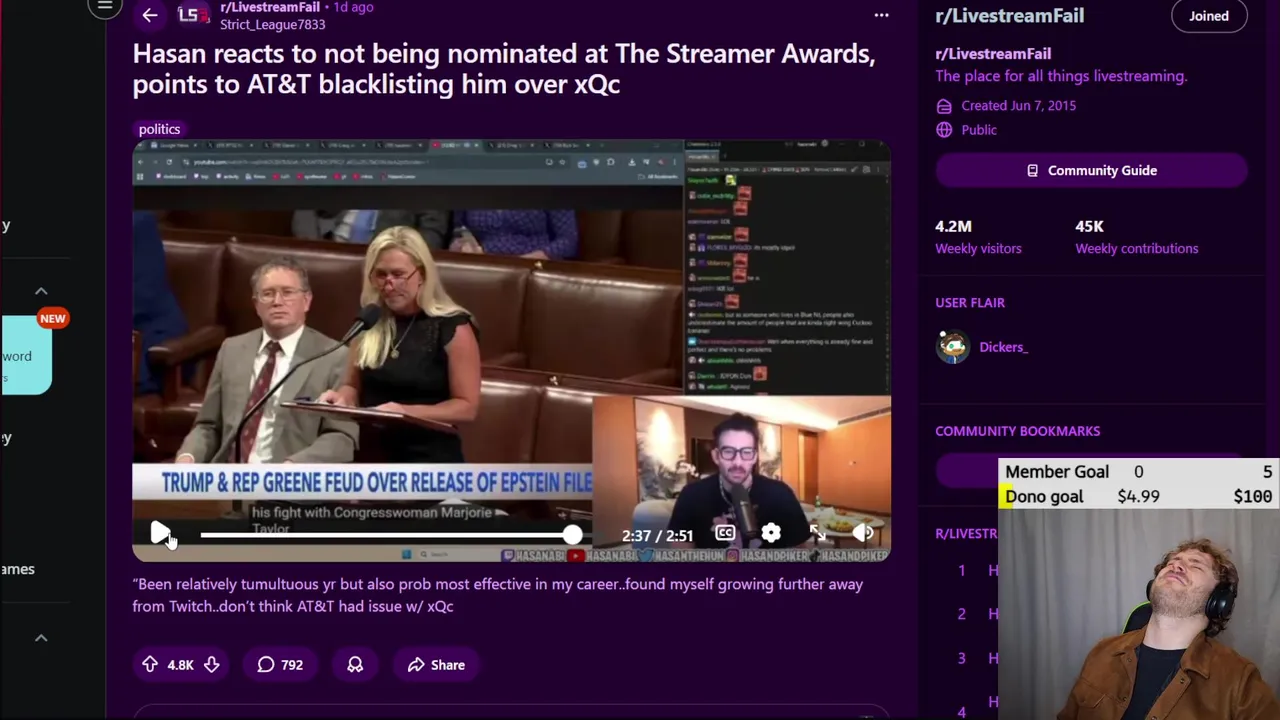Click the COMMUNITY BOOKMARKS heading
This screenshot has width=1280, height=720.
click(1017, 431)
